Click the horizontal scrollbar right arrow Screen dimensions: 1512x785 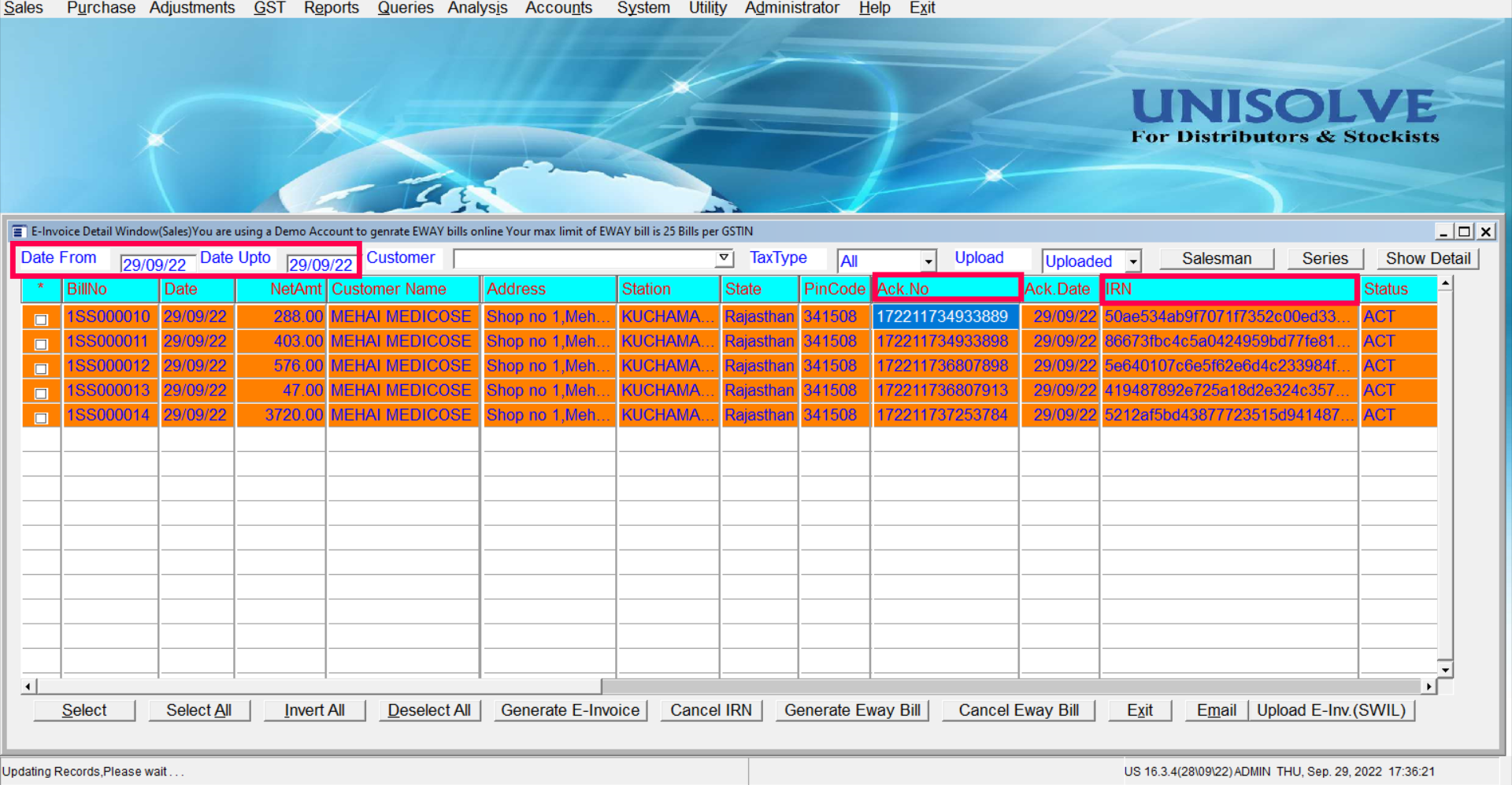[x=1429, y=687]
